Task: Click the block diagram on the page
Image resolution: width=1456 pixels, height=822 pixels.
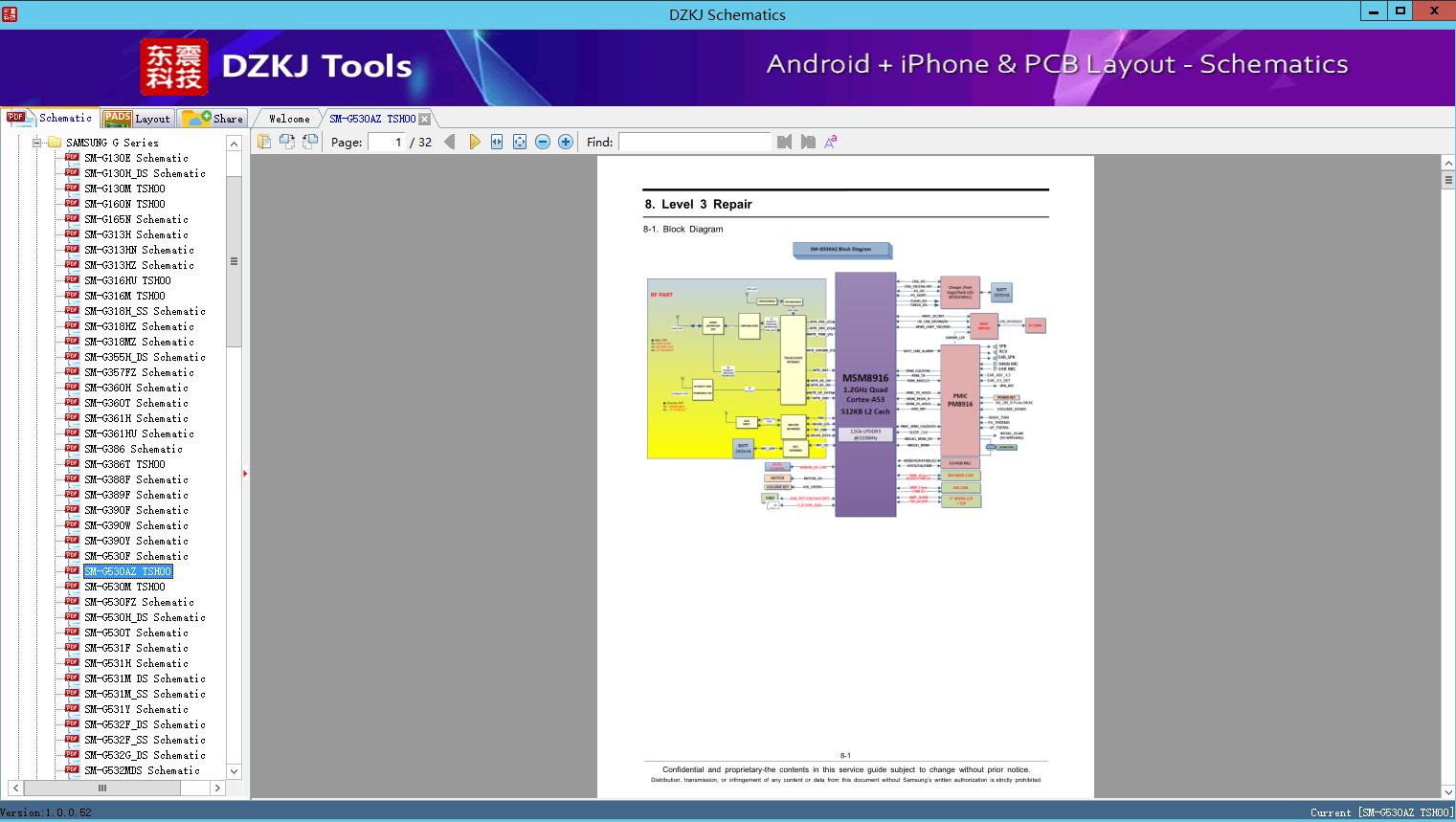Action: click(845, 380)
